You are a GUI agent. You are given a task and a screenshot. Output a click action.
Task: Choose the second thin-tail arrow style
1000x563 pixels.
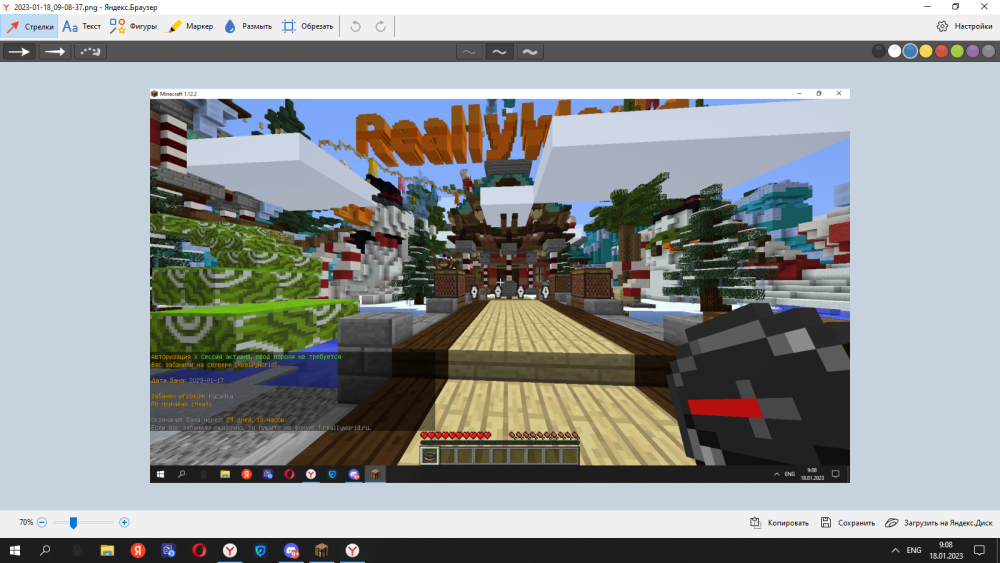coord(55,52)
